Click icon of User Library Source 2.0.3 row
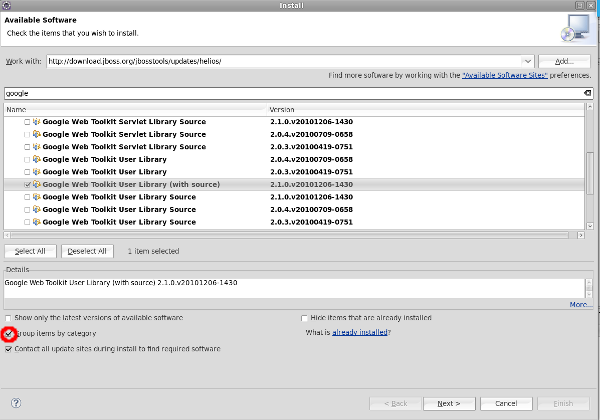Image resolution: width=600 pixels, height=420 pixels. click(x=37, y=222)
